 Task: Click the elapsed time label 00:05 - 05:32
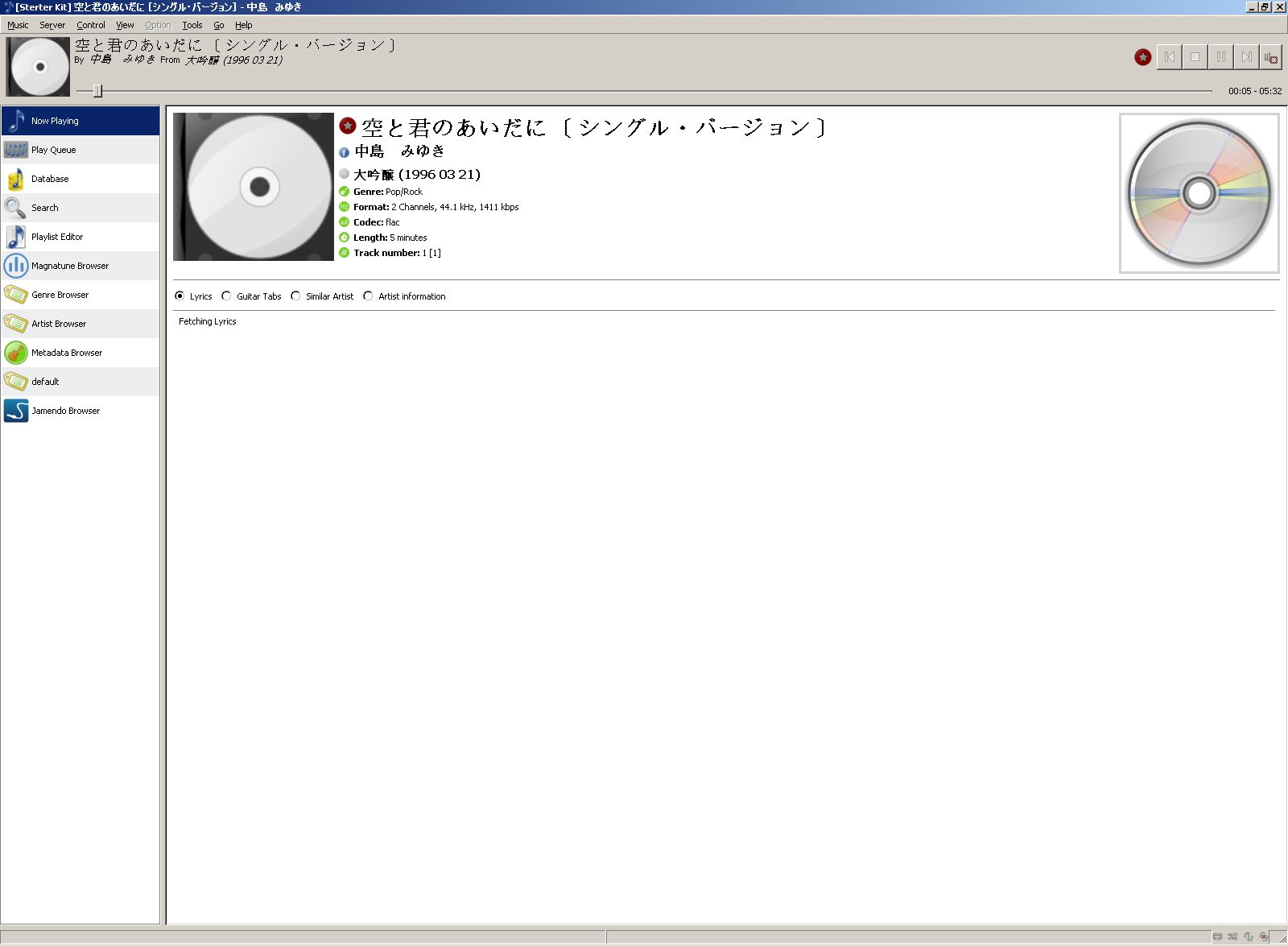pyautogui.click(x=1255, y=91)
